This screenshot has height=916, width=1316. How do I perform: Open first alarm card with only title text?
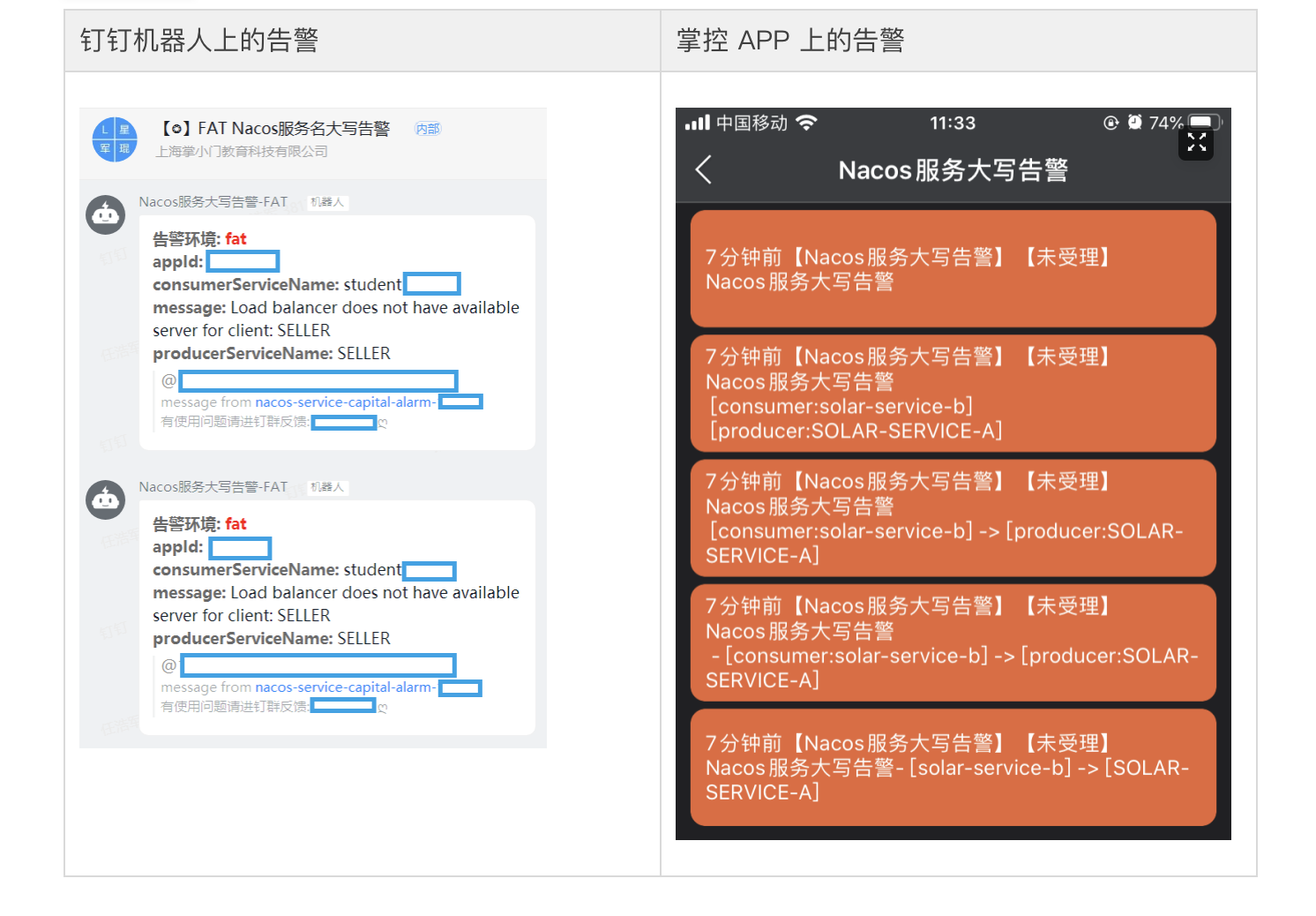953,268
